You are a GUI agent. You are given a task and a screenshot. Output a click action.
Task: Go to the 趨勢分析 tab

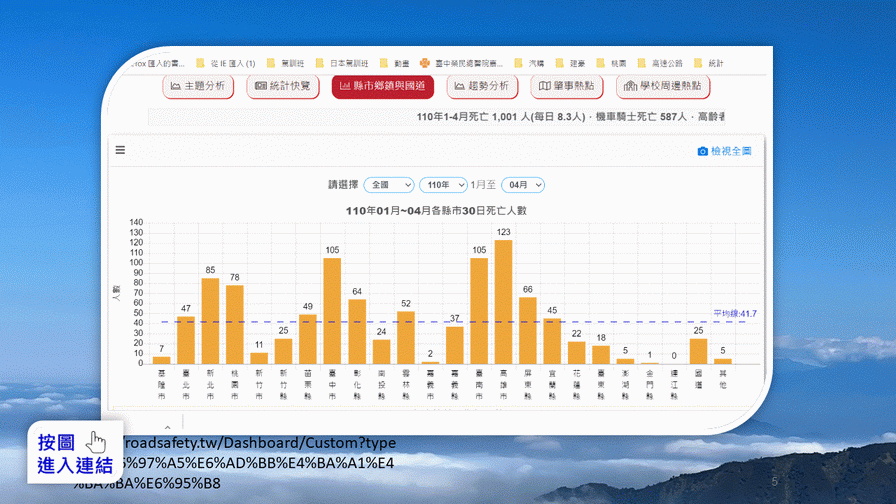482,86
